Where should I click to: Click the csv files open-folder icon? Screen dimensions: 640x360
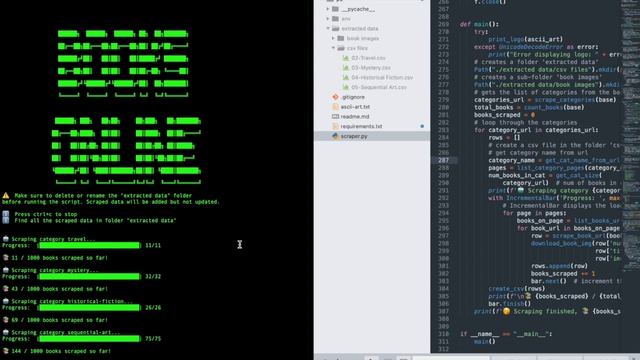tap(341, 48)
